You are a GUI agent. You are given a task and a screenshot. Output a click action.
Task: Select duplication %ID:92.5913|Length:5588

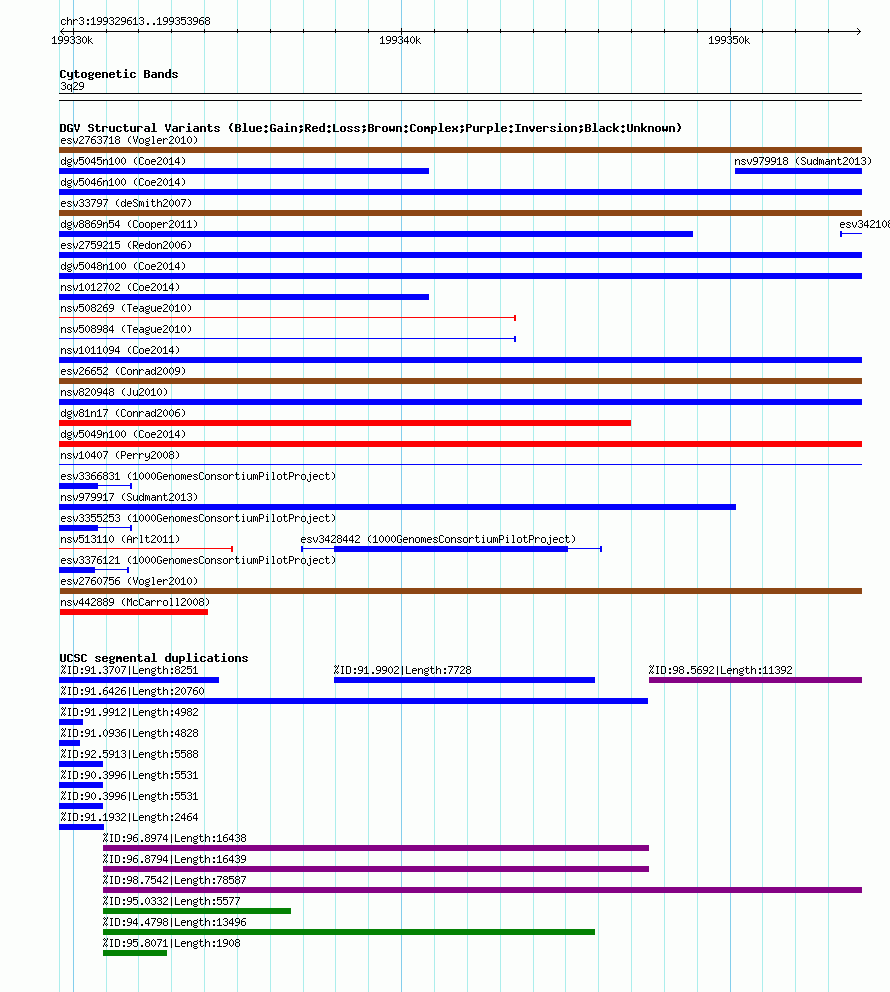(129, 754)
